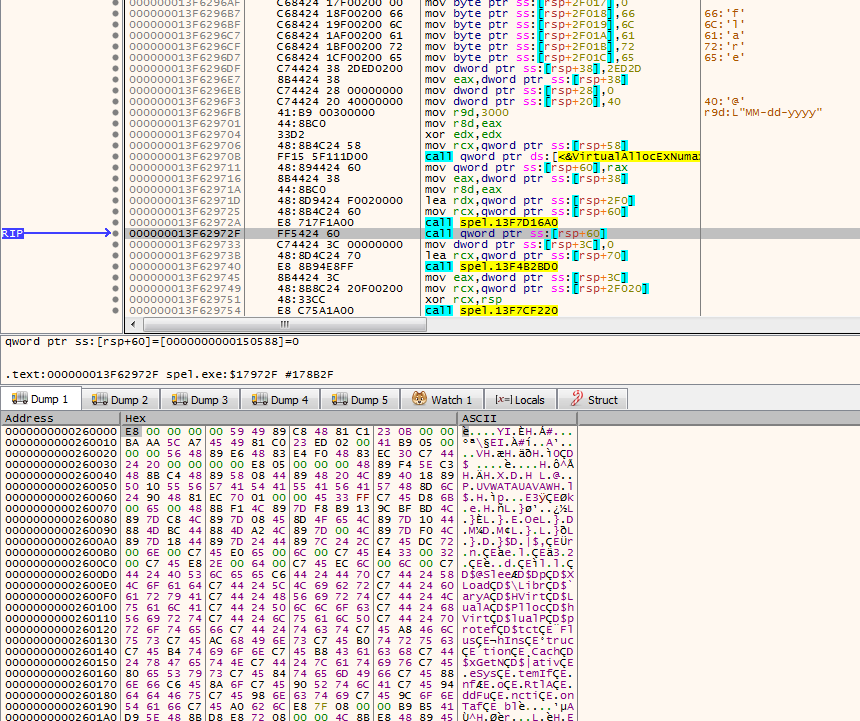Screen dimensions: 860x721
Task: Select instruction call spel.13F7CF220
Action: [x=491, y=310]
